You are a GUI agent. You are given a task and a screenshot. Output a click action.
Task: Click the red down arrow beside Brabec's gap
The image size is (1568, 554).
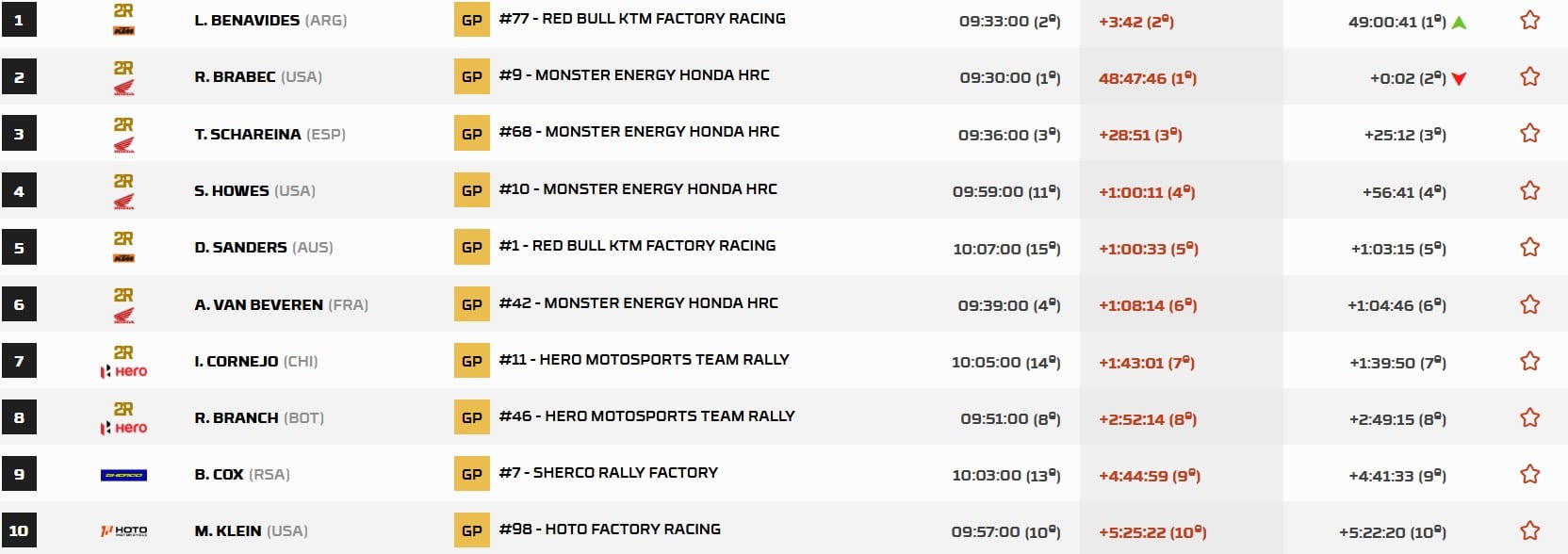[x=1460, y=78]
